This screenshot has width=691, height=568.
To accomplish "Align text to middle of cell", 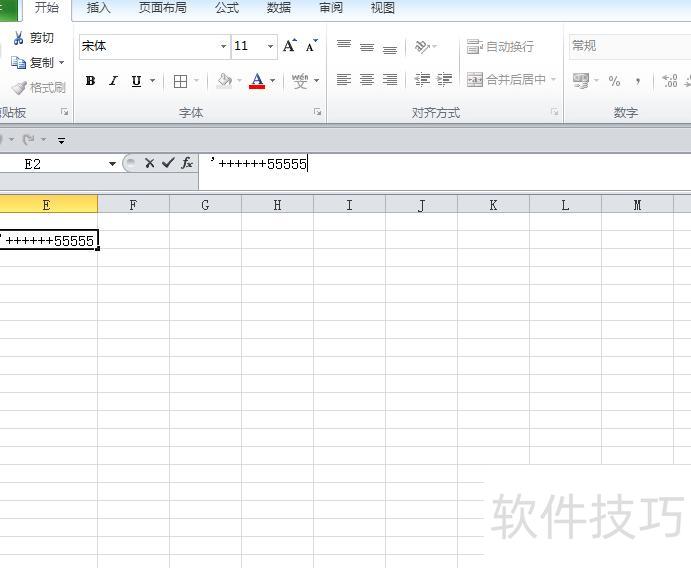I will tap(367, 46).
